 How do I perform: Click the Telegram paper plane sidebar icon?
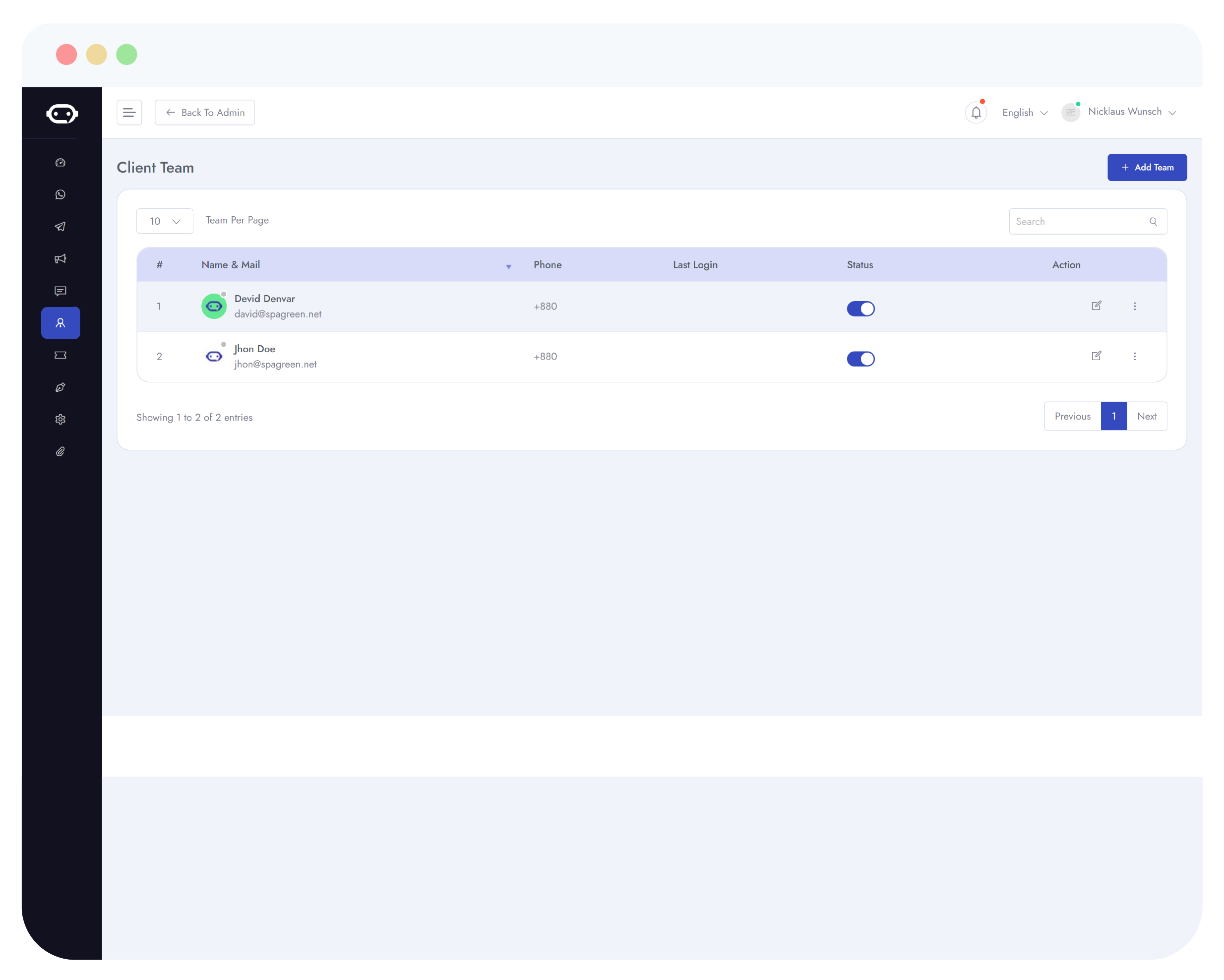click(60, 227)
